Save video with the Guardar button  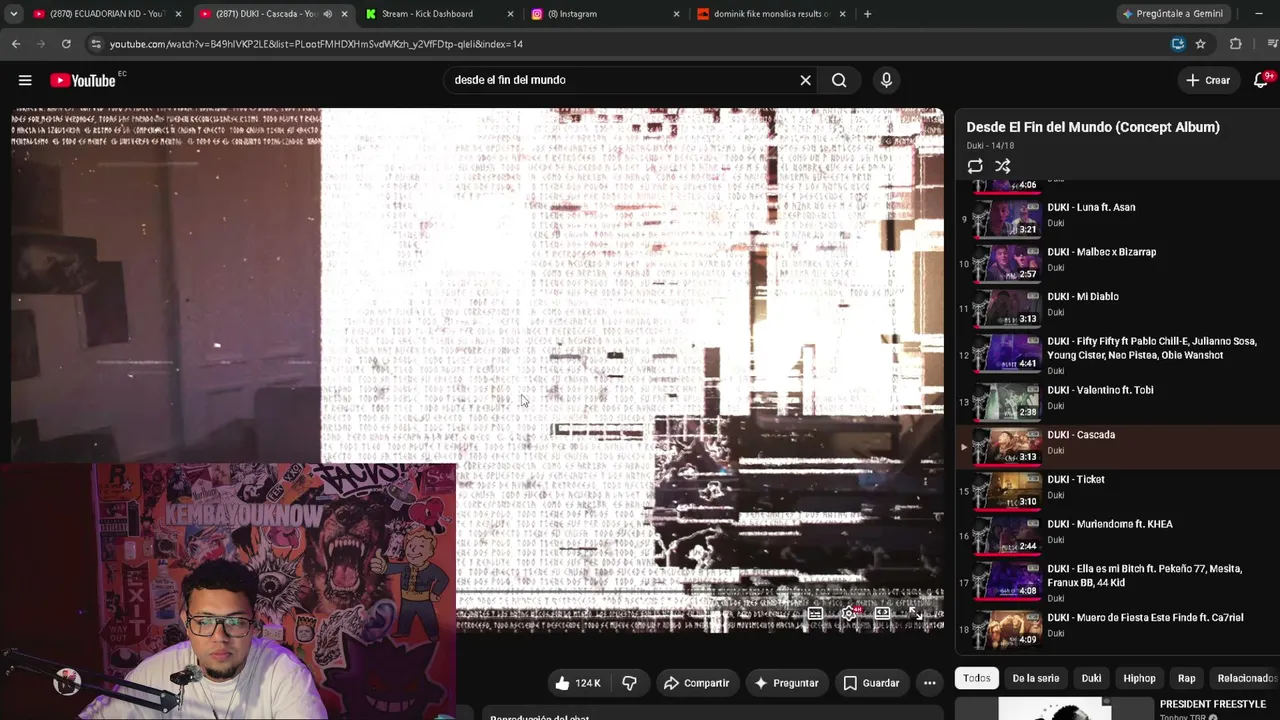coord(871,683)
